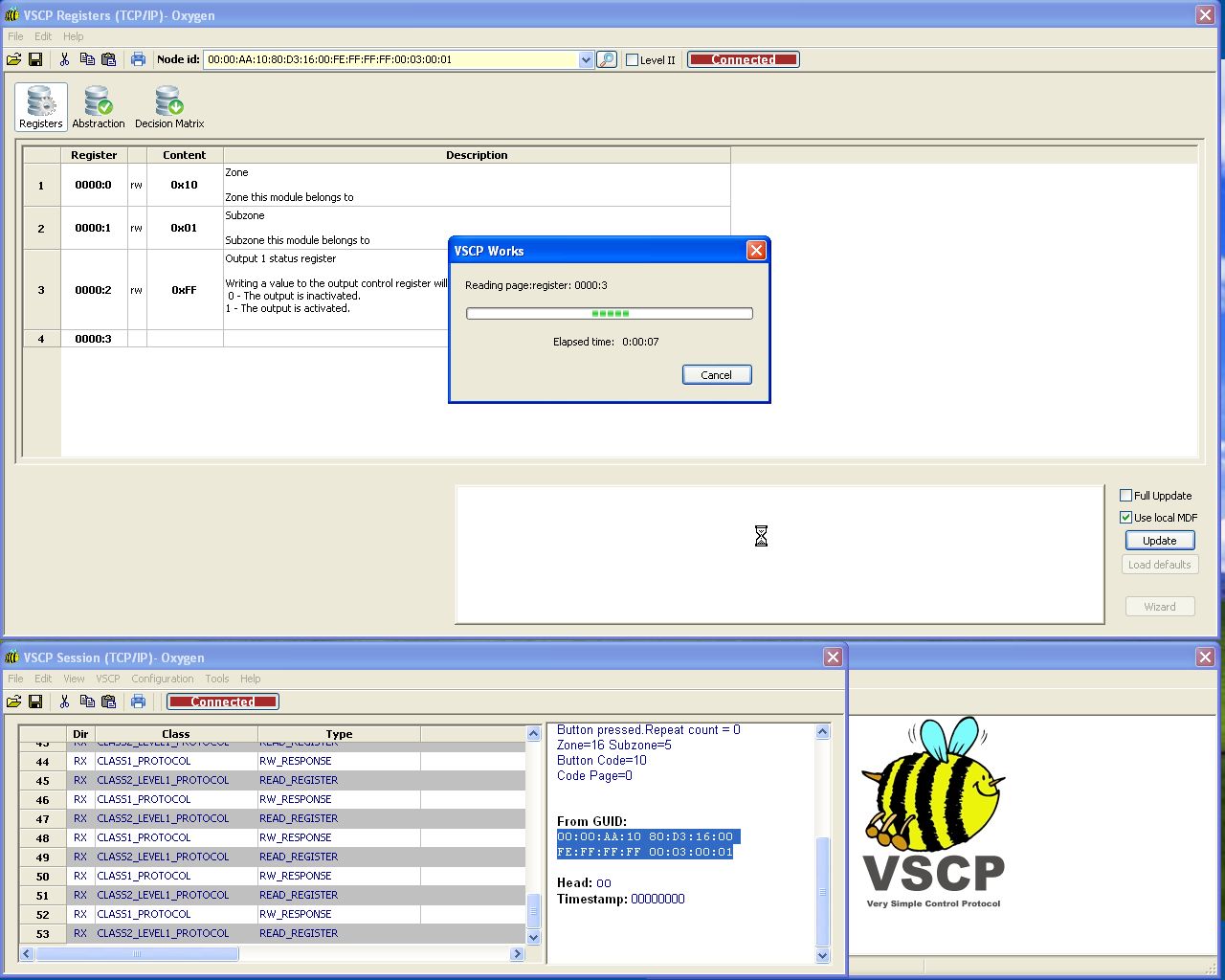Viewport: 1225px width, 980px height.
Task: Open the Registers view icon
Action: 41,106
